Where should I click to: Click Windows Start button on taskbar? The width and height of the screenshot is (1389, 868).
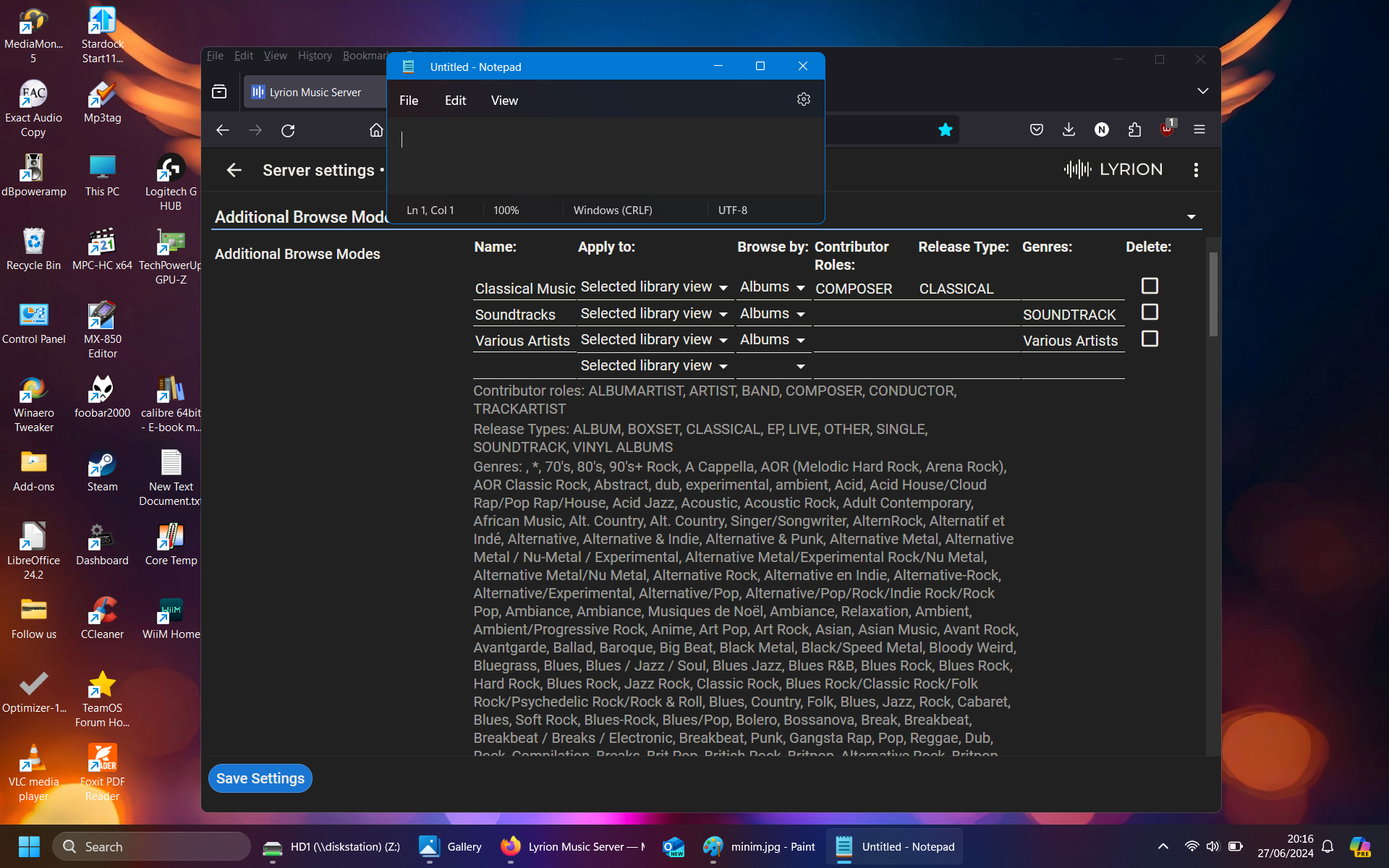(29, 846)
